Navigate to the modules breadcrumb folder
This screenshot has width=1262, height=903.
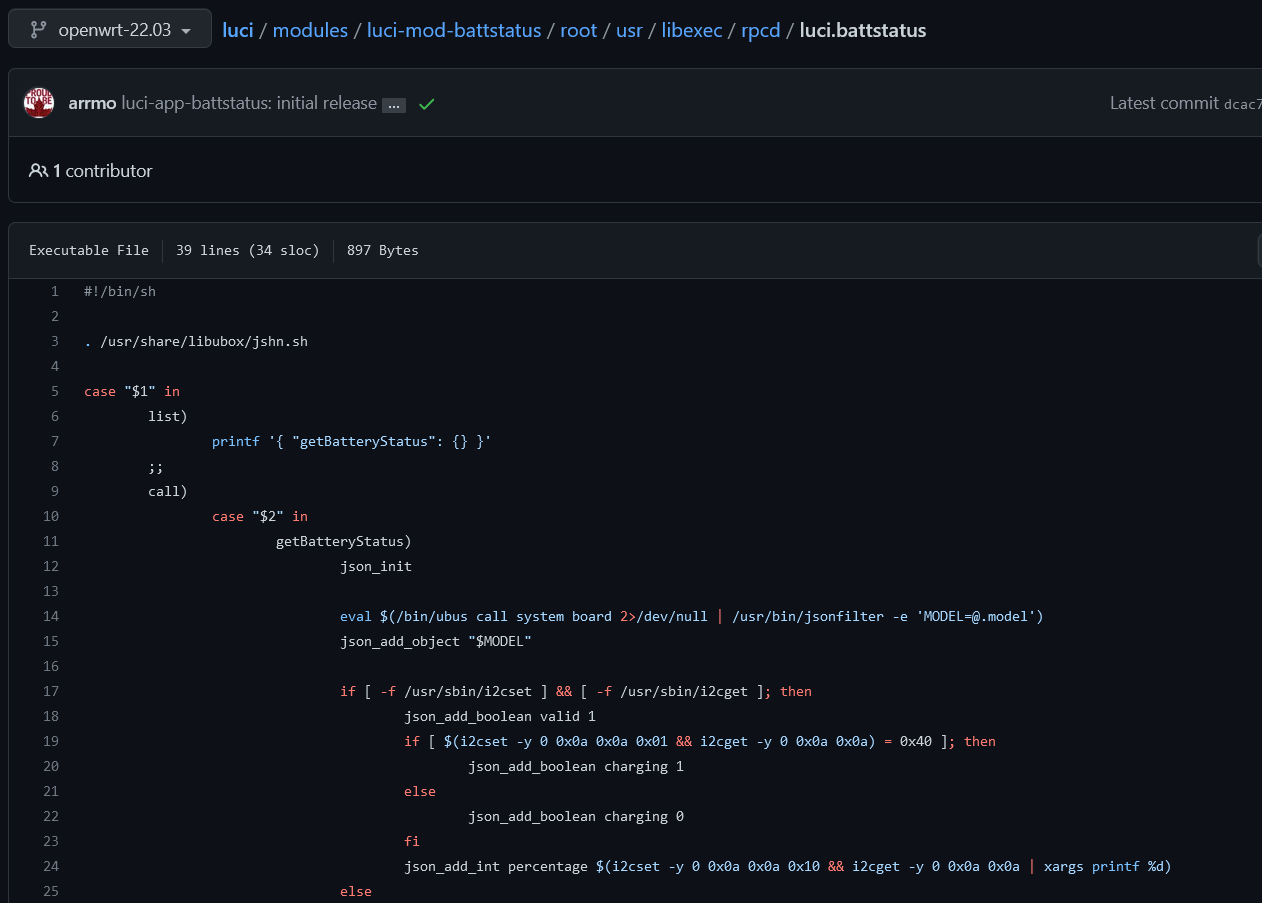310,30
